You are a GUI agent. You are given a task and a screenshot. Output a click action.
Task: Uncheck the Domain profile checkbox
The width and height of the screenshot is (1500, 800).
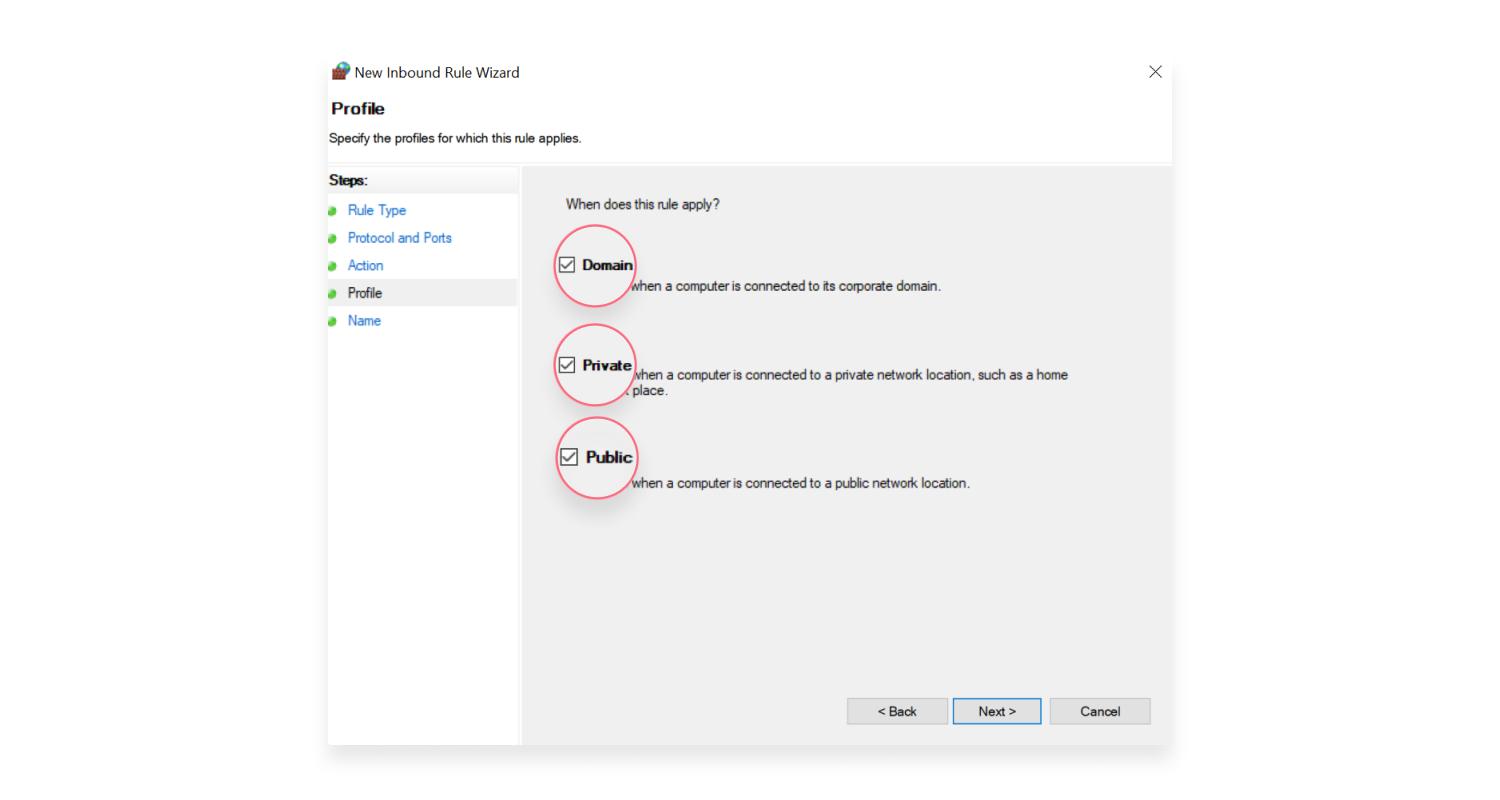point(567,265)
